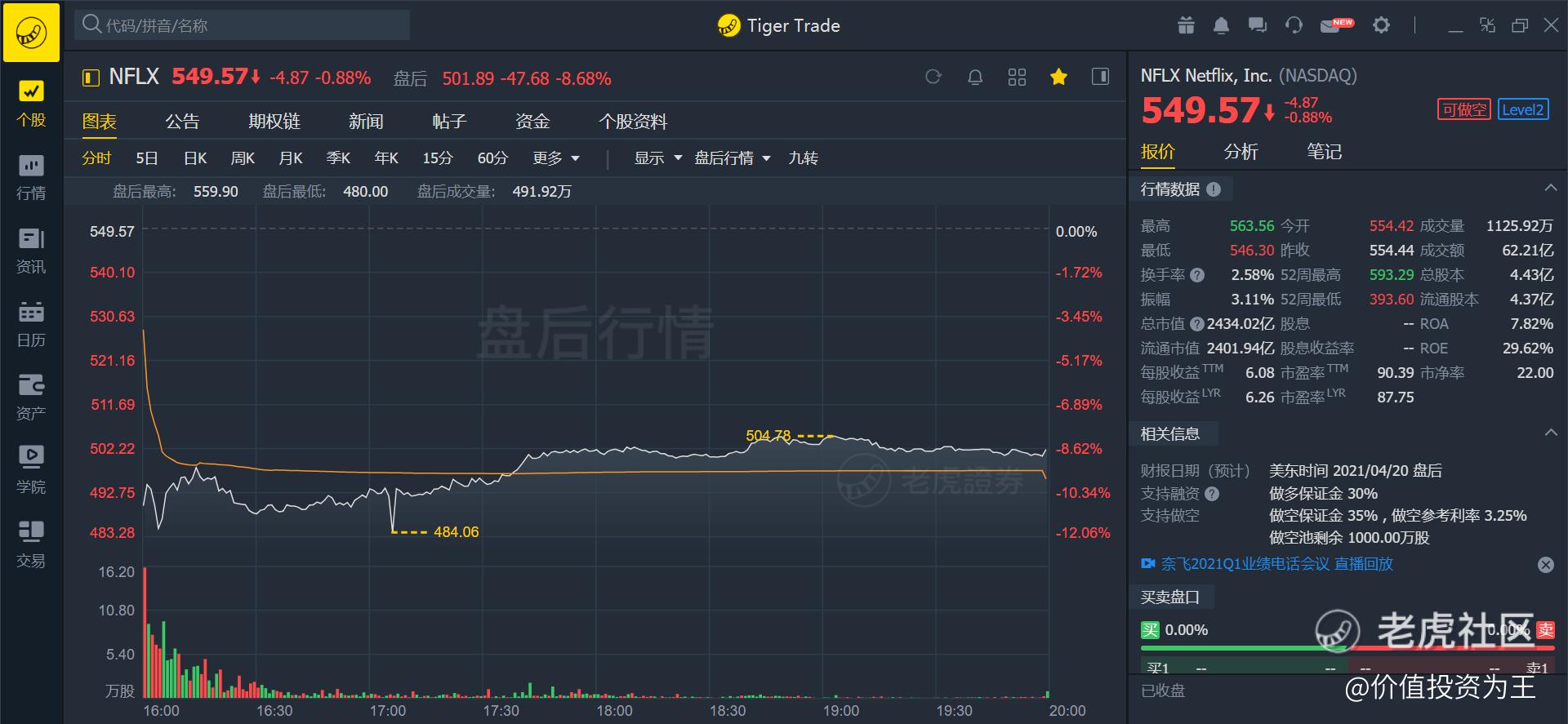Switch to the 帖子 posts tab

click(x=449, y=122)
